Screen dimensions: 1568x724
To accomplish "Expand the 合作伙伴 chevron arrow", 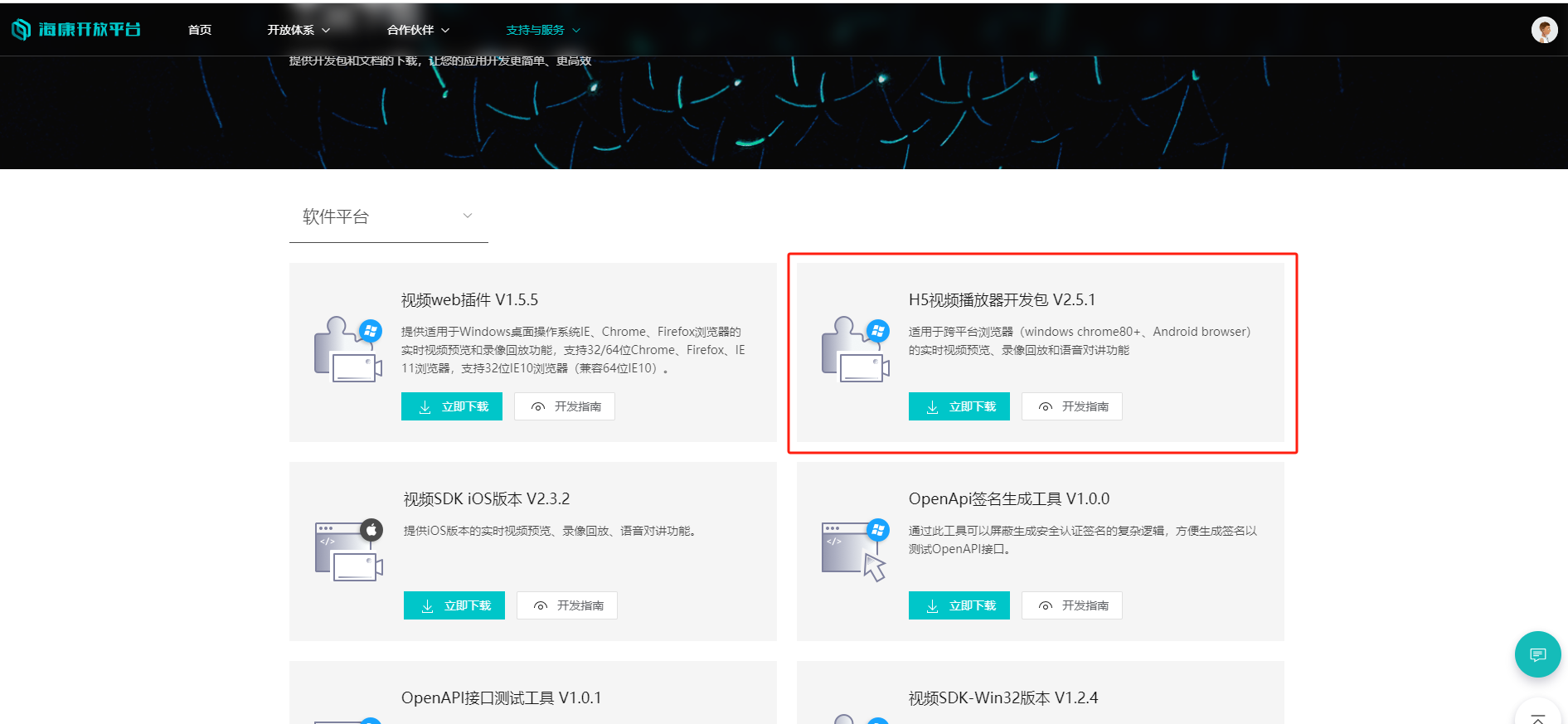I will point(445,30).
